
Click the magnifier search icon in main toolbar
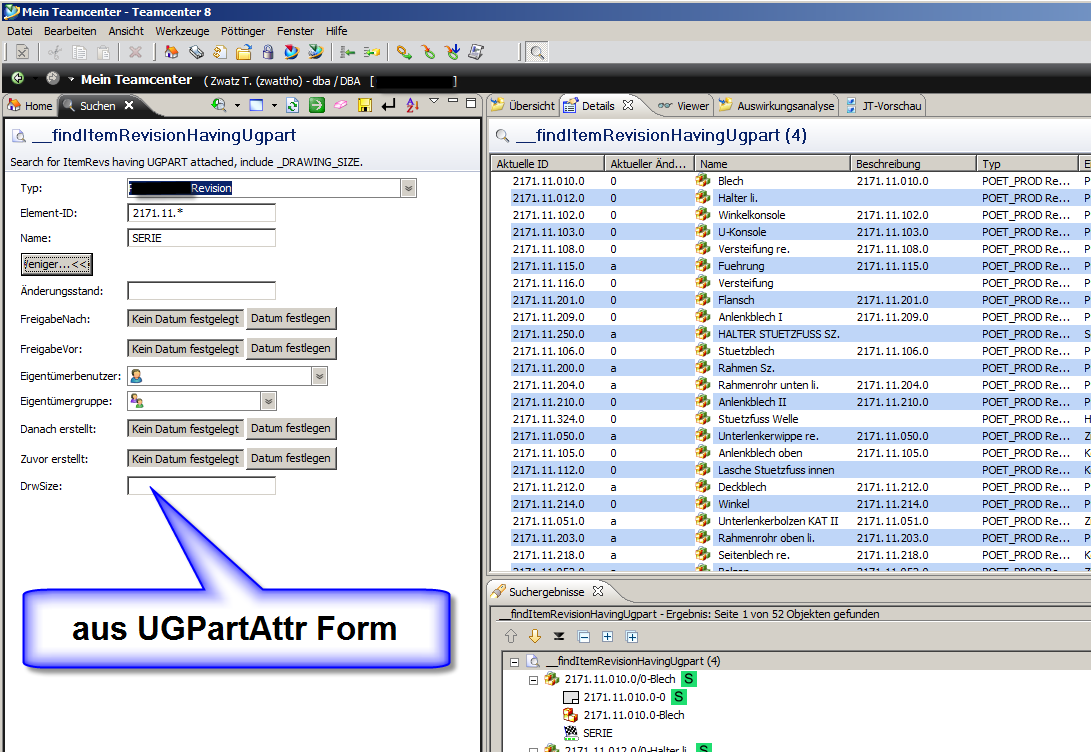point(537,52)
